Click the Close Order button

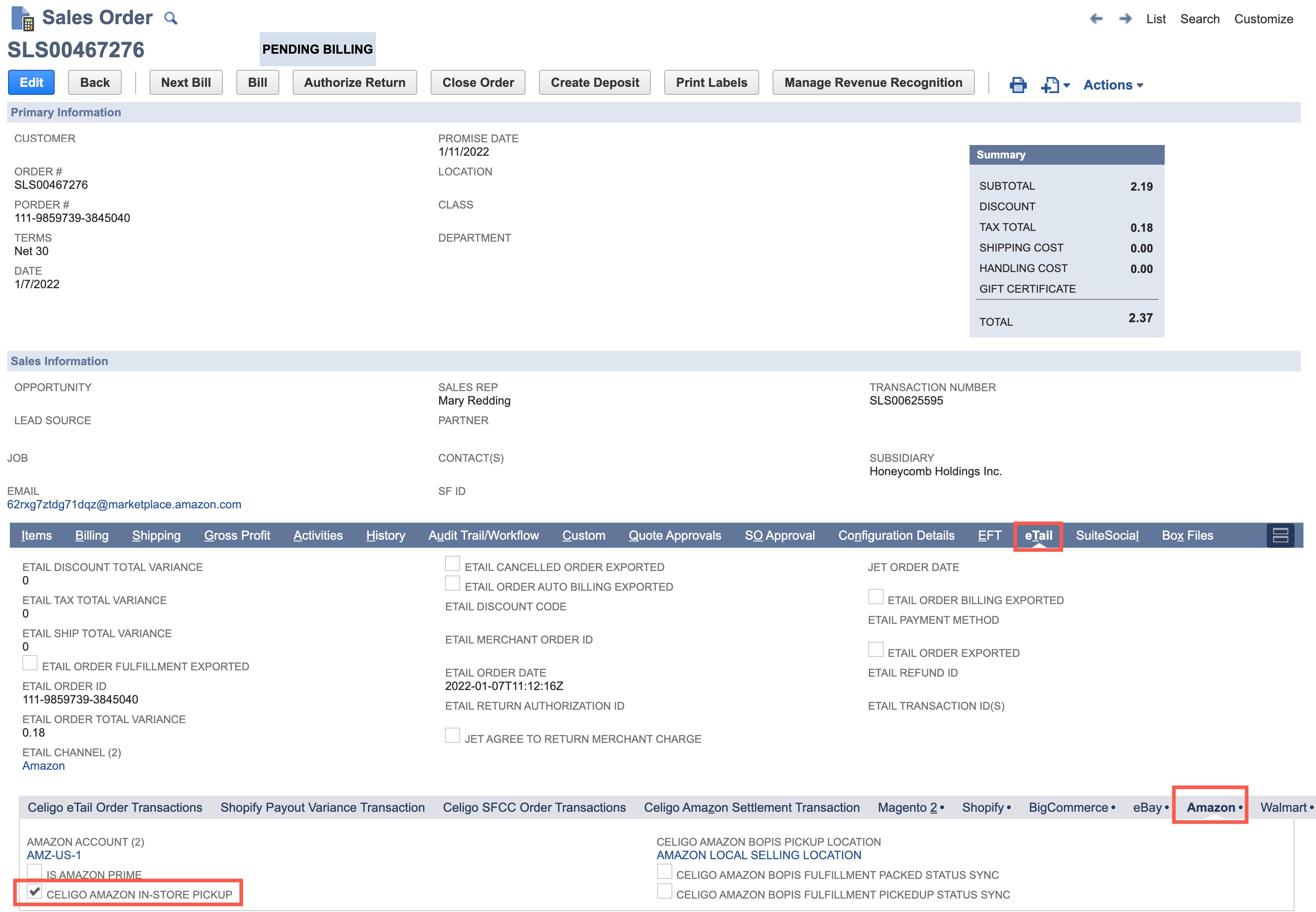[x=479, y=82]
